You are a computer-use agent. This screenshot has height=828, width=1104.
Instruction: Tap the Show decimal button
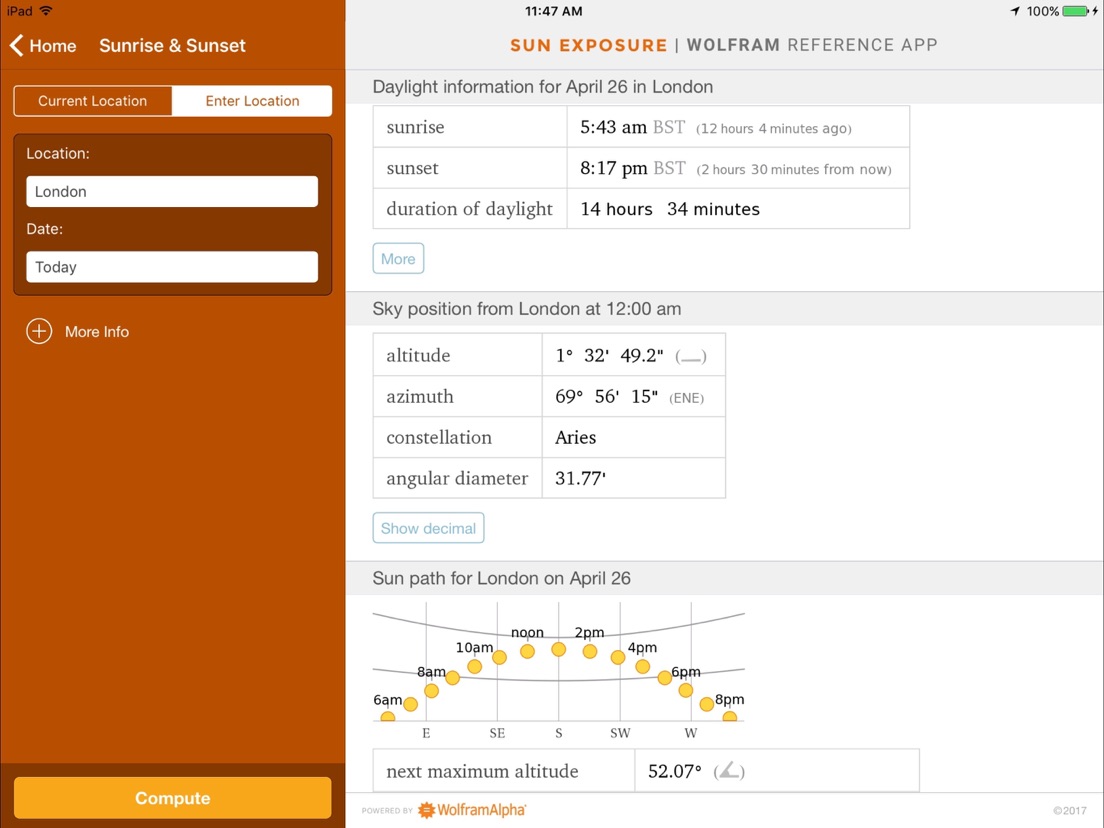tap(428, 528)
